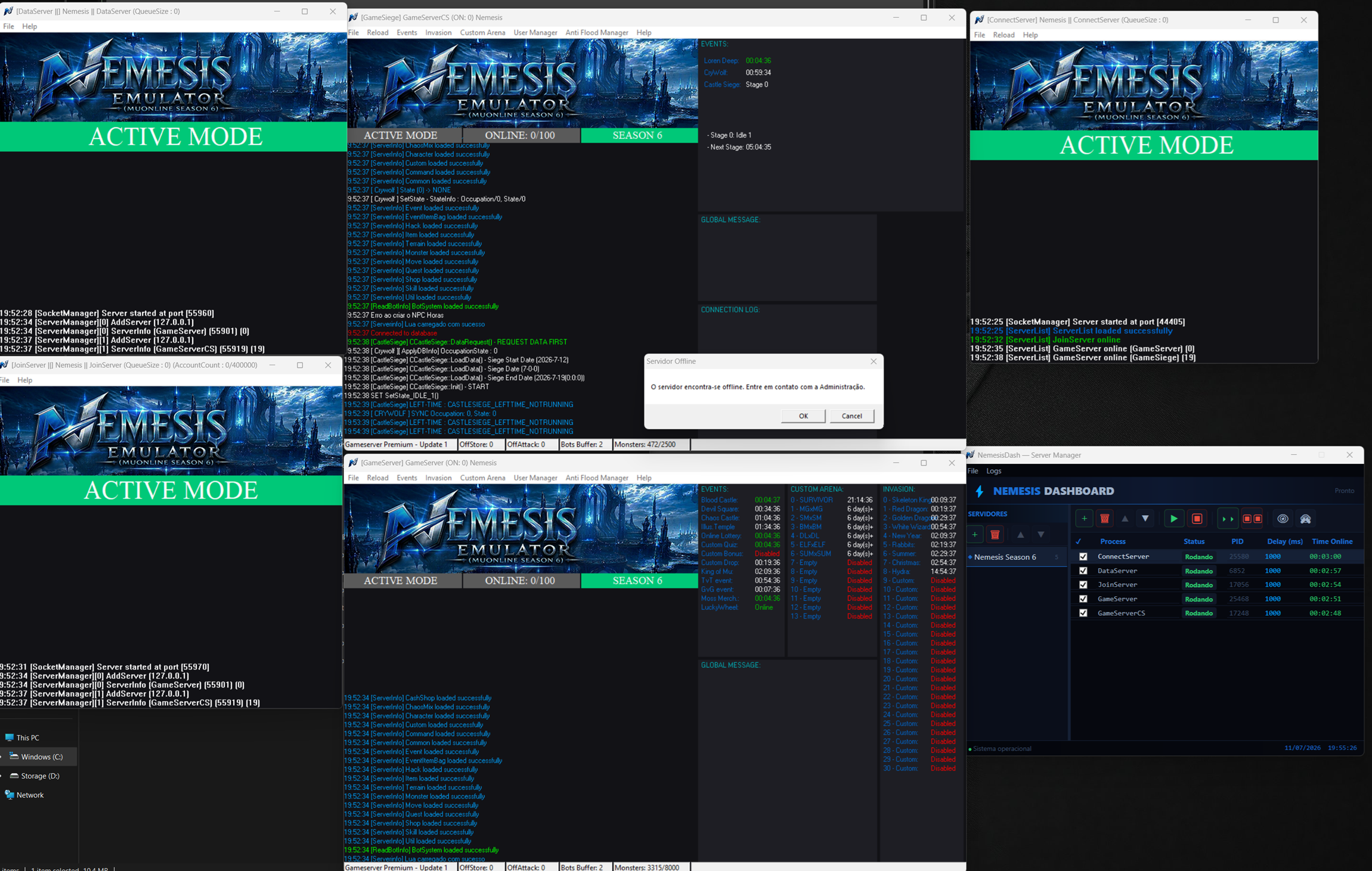Stop selected process with the single red square

click(x=1197, y=519)
